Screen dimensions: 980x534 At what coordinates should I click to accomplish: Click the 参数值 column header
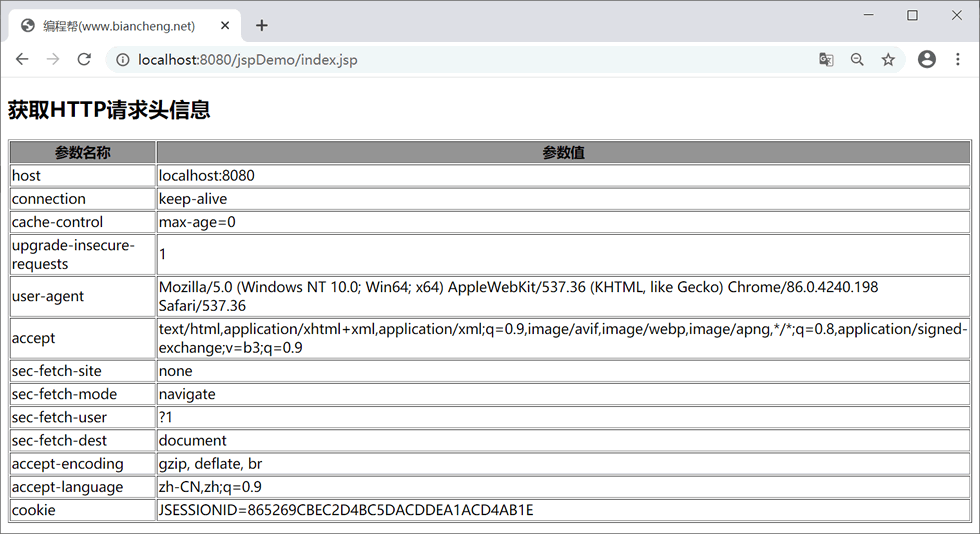[x=563, y=153]
